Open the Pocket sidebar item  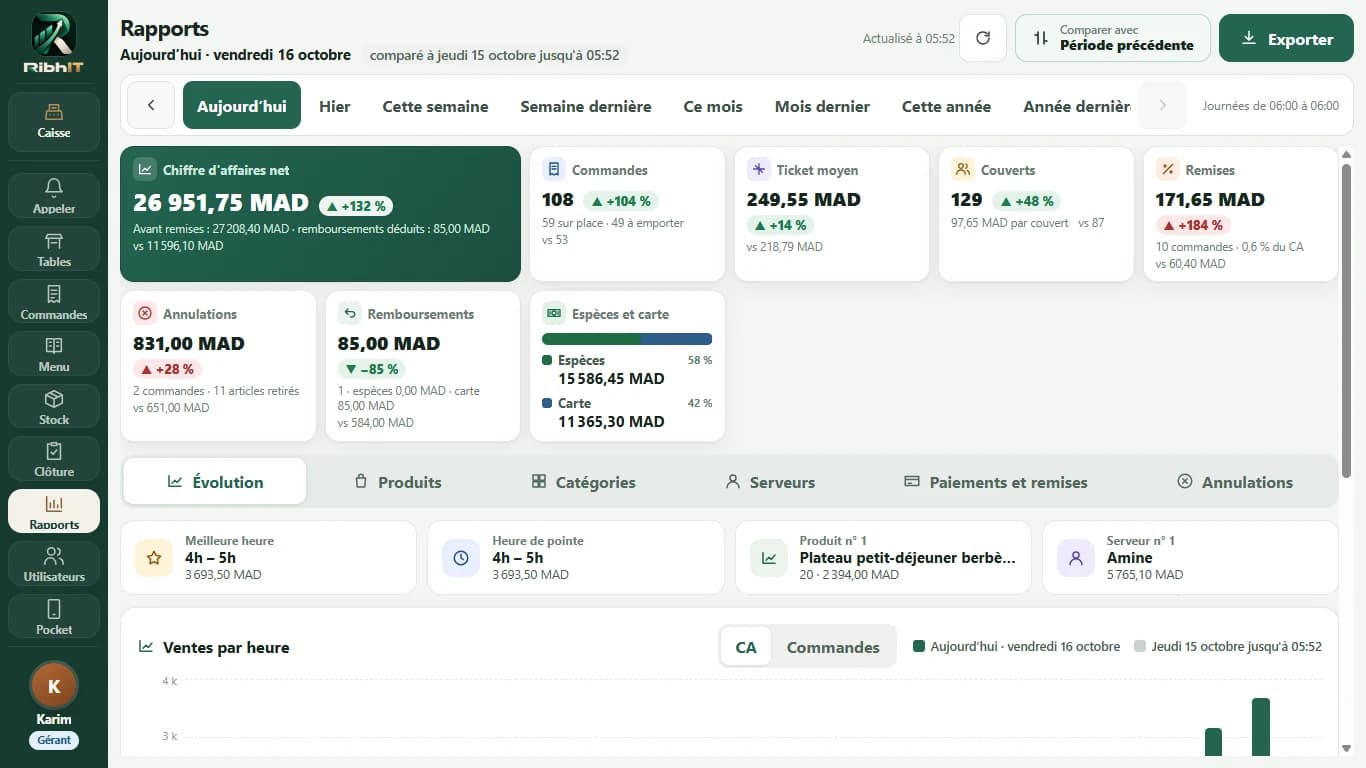(x=54, y=616)
